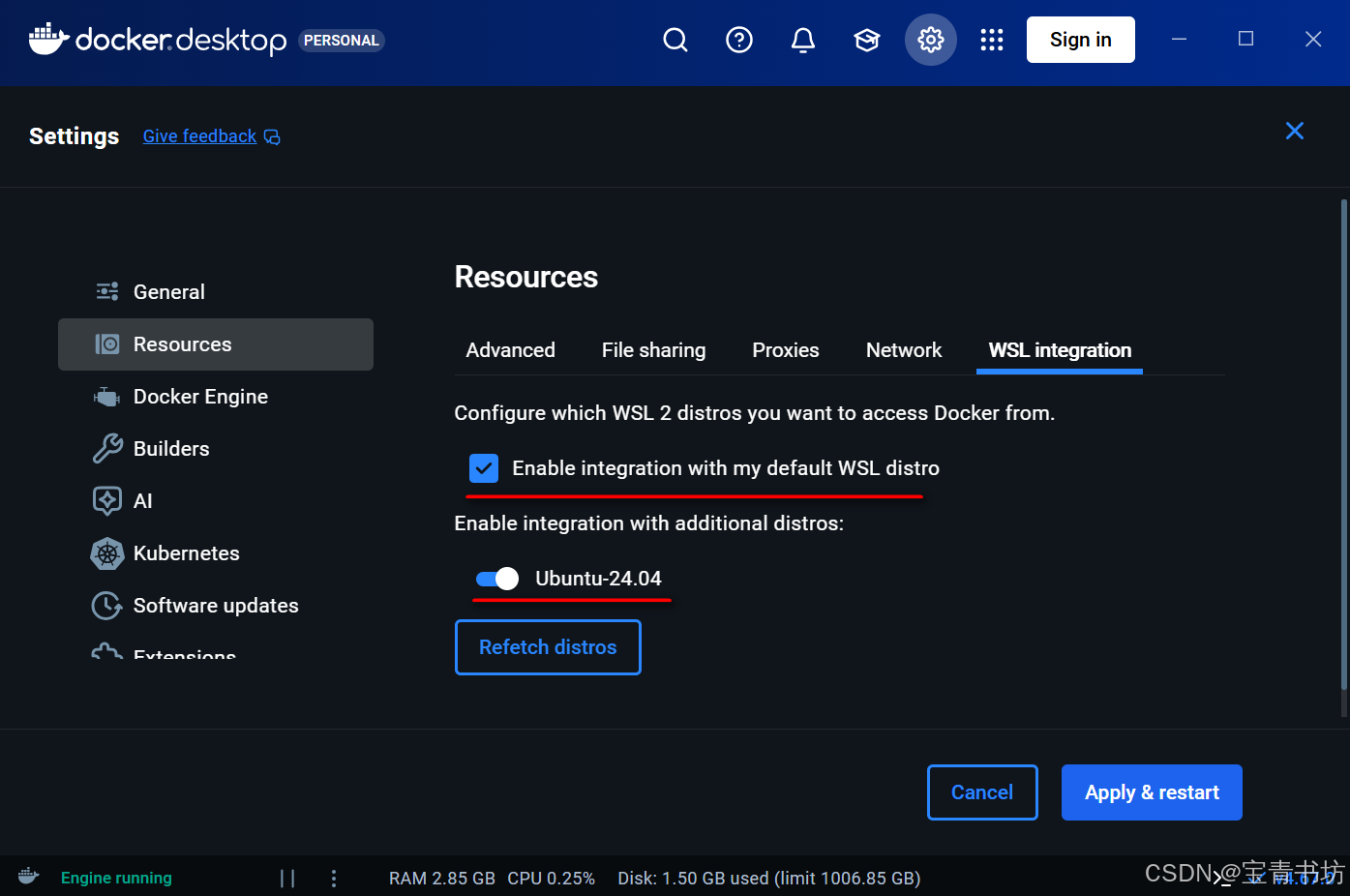
Task: Click the Docker whale logo
Action: point(48,39)
